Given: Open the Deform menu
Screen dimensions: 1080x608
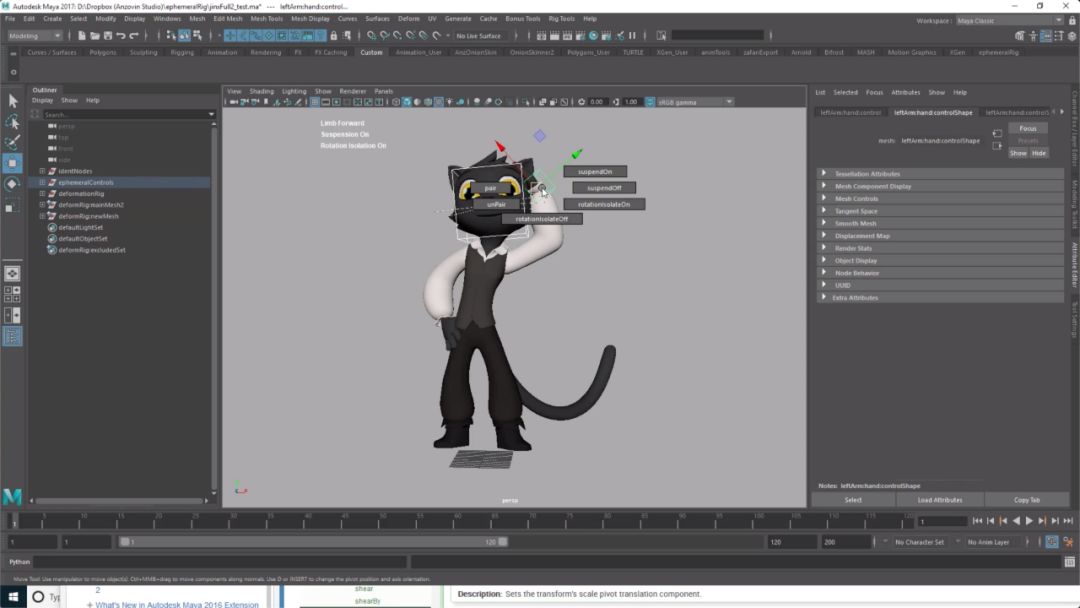Looking at the screenshot, I should (409, 18).
